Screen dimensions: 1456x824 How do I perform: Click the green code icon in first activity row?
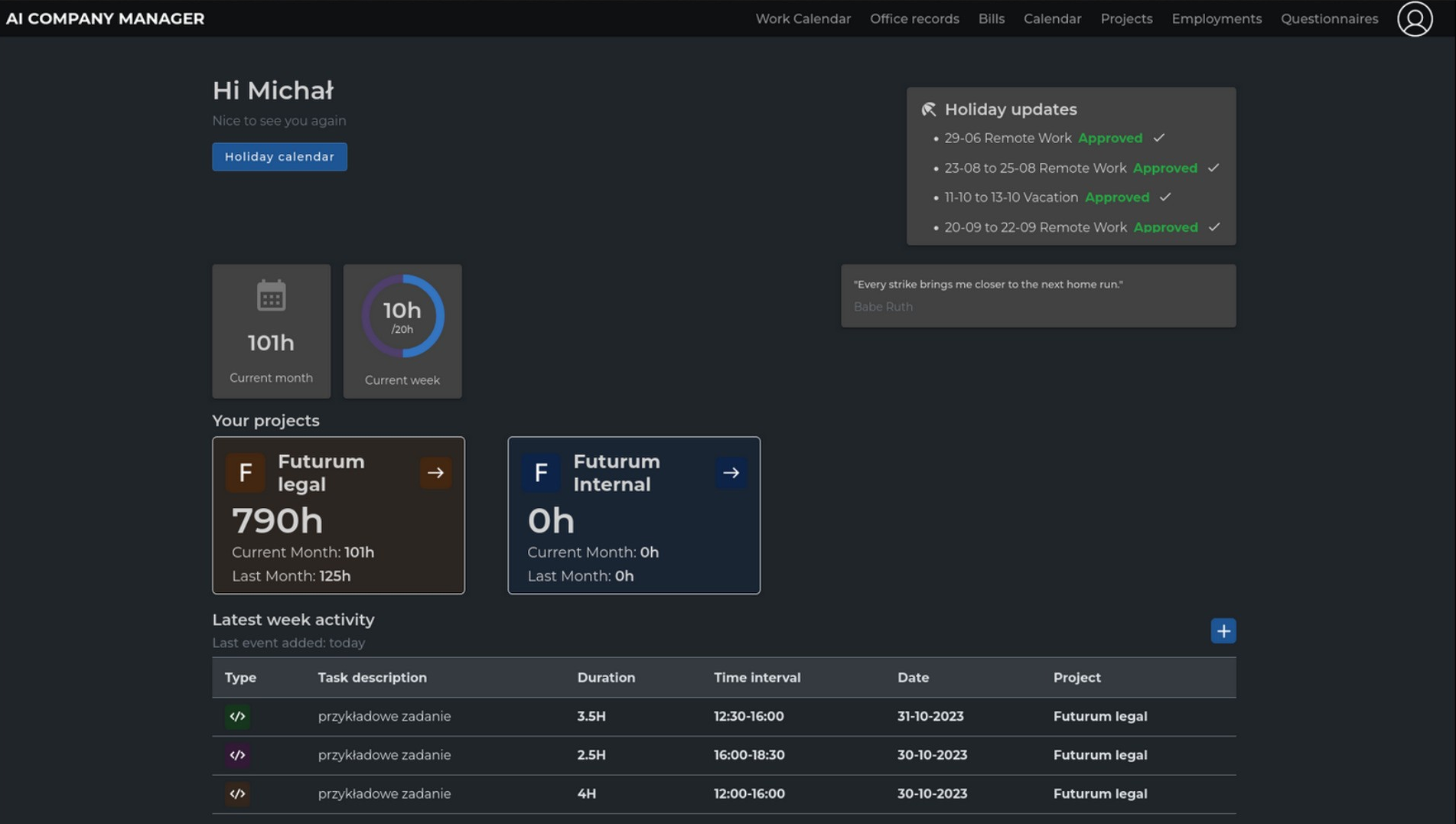[x=237, y=716]
